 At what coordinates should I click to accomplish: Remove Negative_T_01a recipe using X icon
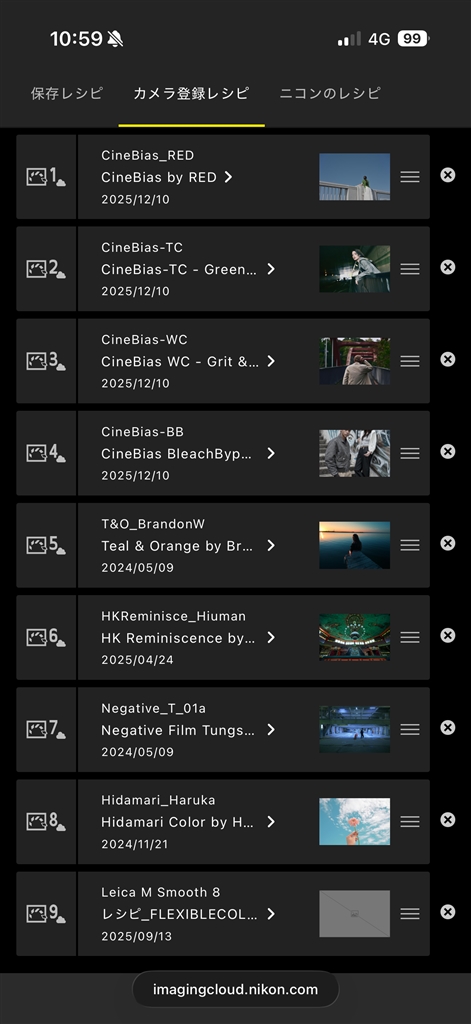point(447,728)
